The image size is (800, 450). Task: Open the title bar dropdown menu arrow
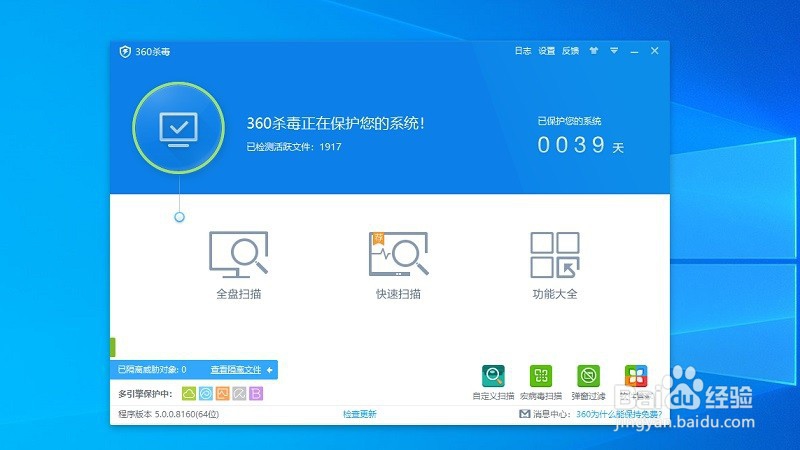point(614,51)
